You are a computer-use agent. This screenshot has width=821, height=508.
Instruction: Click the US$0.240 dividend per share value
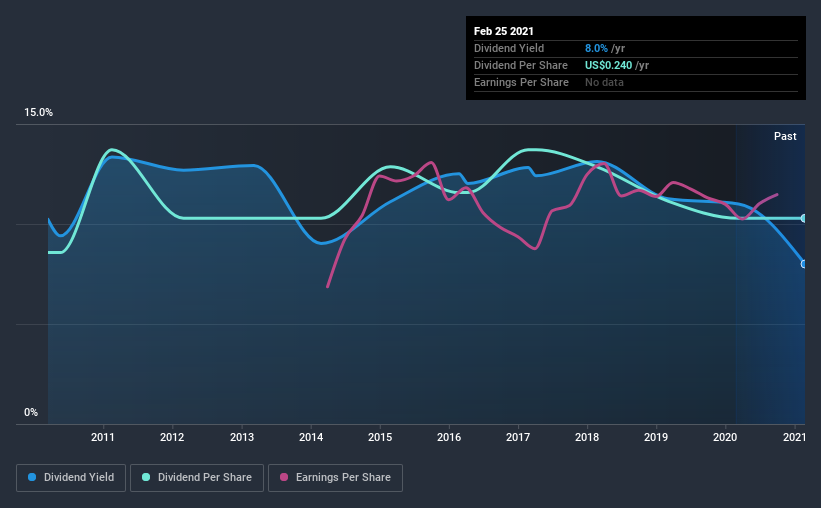608,65
